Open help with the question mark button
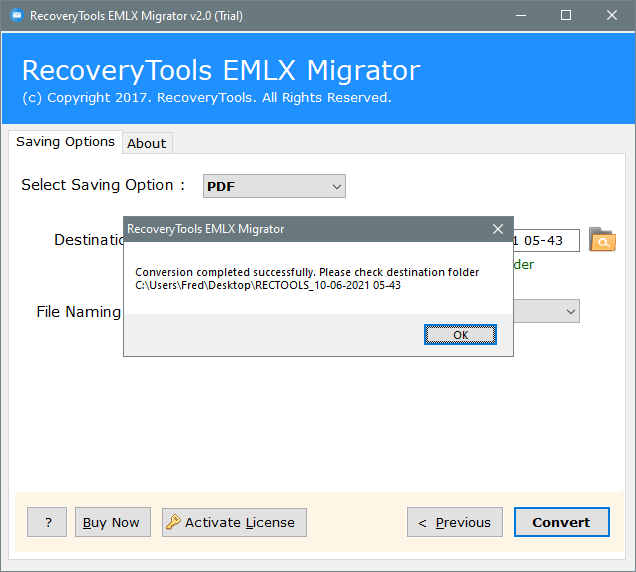 pos(47,522)
